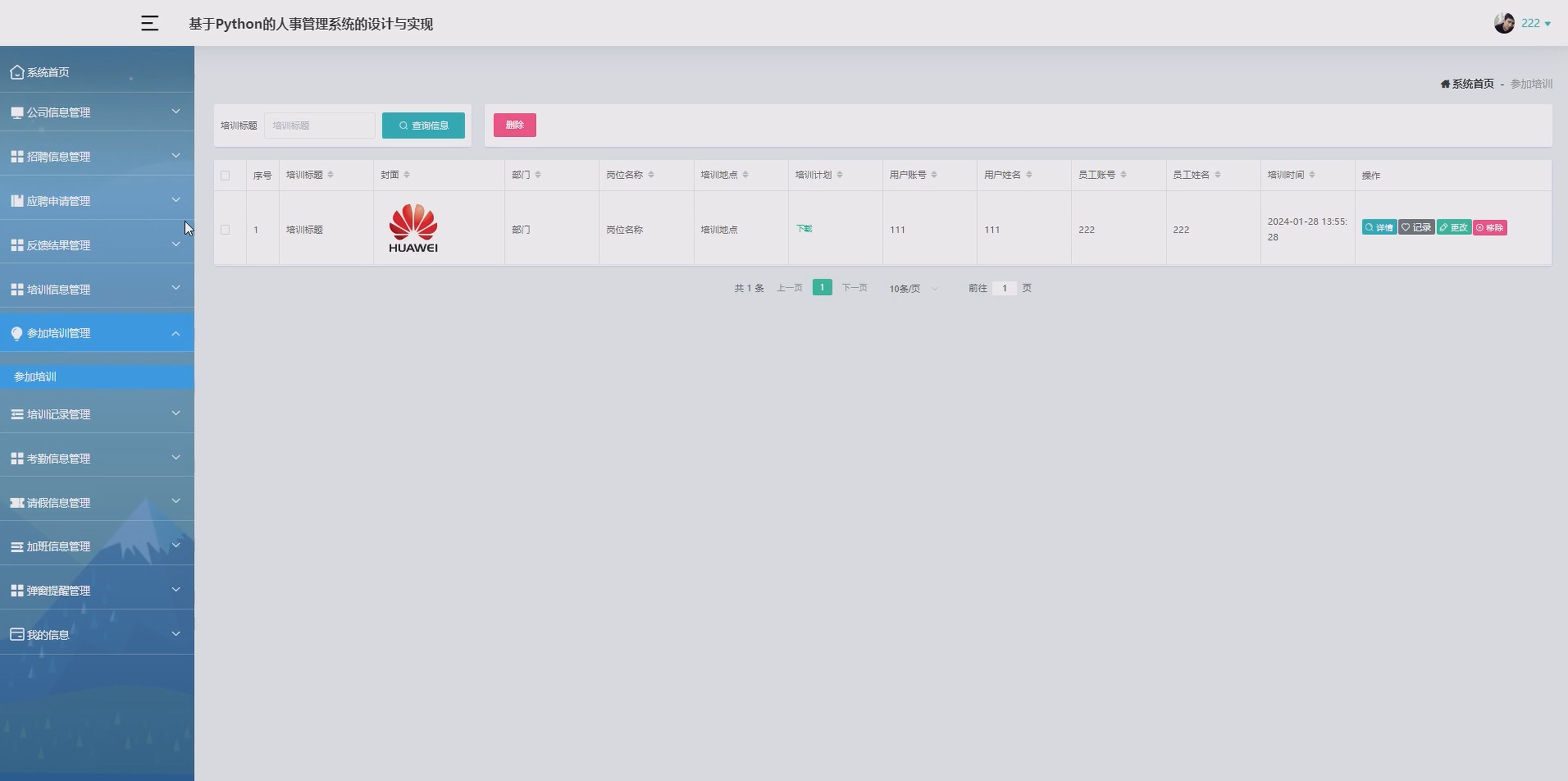Click the pink 删除 button
Screen dimensions: 1568x781
coord(515,125)
